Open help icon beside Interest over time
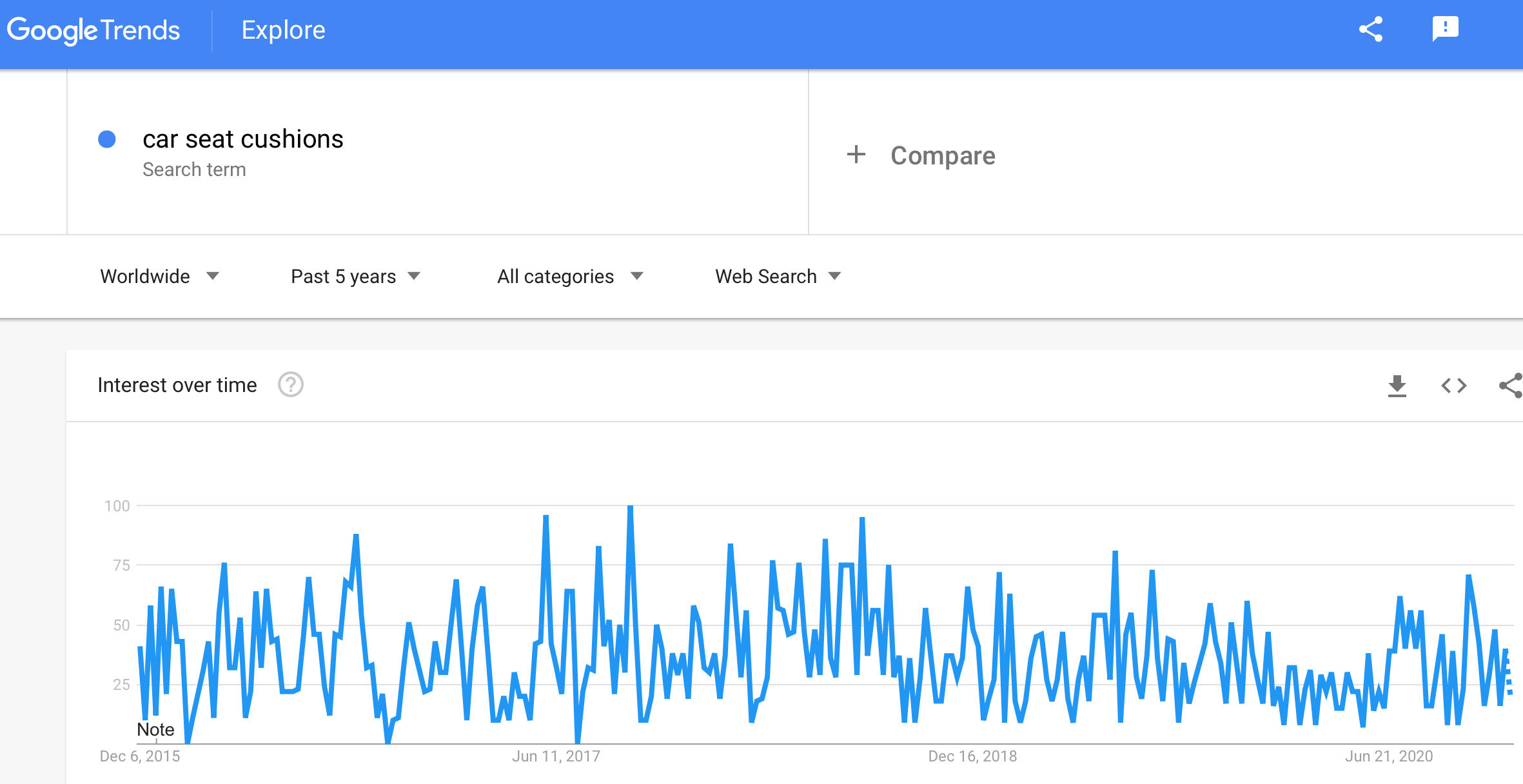The image size is (1523, 784). (291, 385)
